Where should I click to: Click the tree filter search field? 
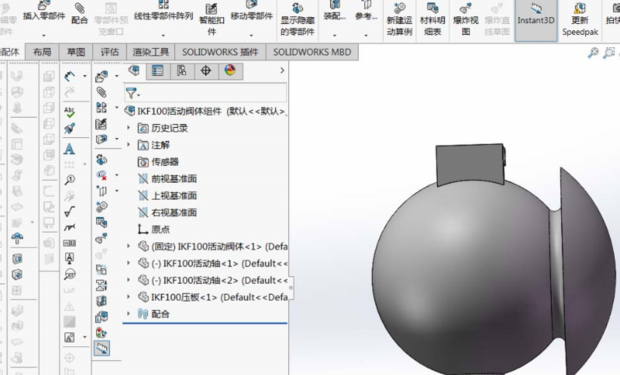point(213,93)
